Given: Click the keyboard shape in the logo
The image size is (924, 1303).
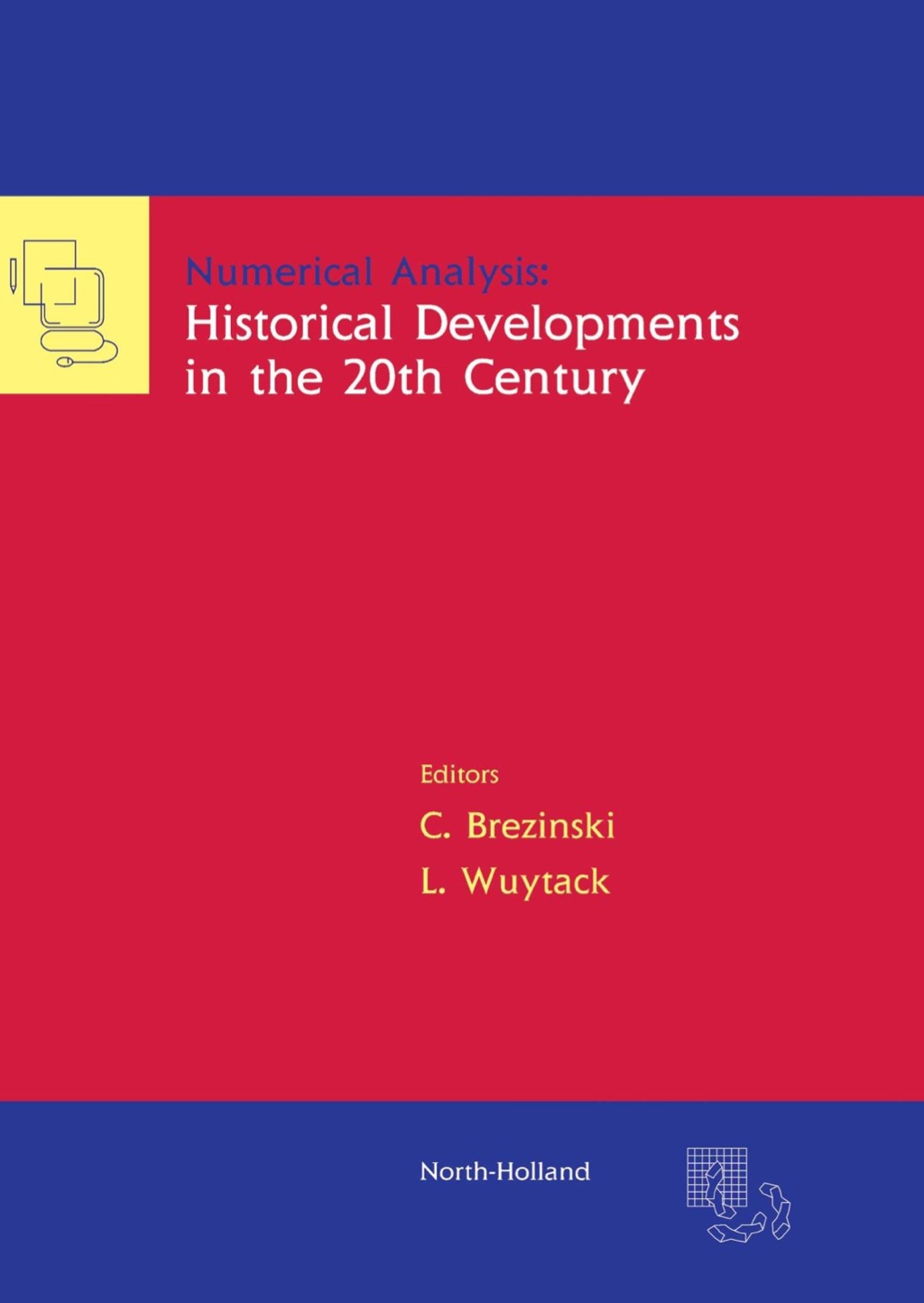Looking at the screenshot, I should click(71, 341).
